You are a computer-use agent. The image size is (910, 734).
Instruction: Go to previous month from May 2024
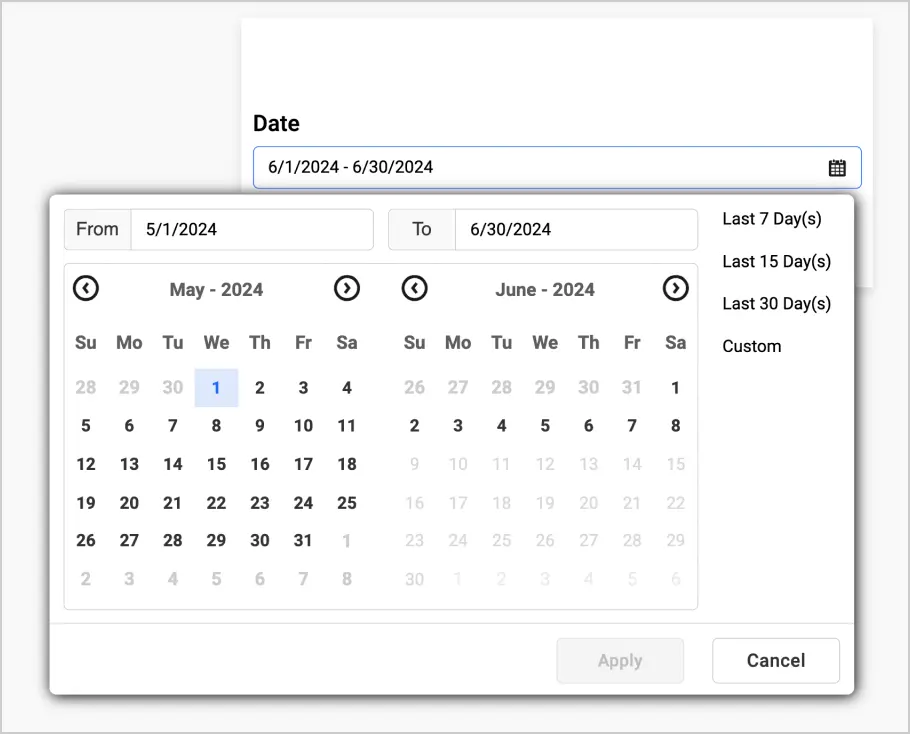(x=86, y=289)
